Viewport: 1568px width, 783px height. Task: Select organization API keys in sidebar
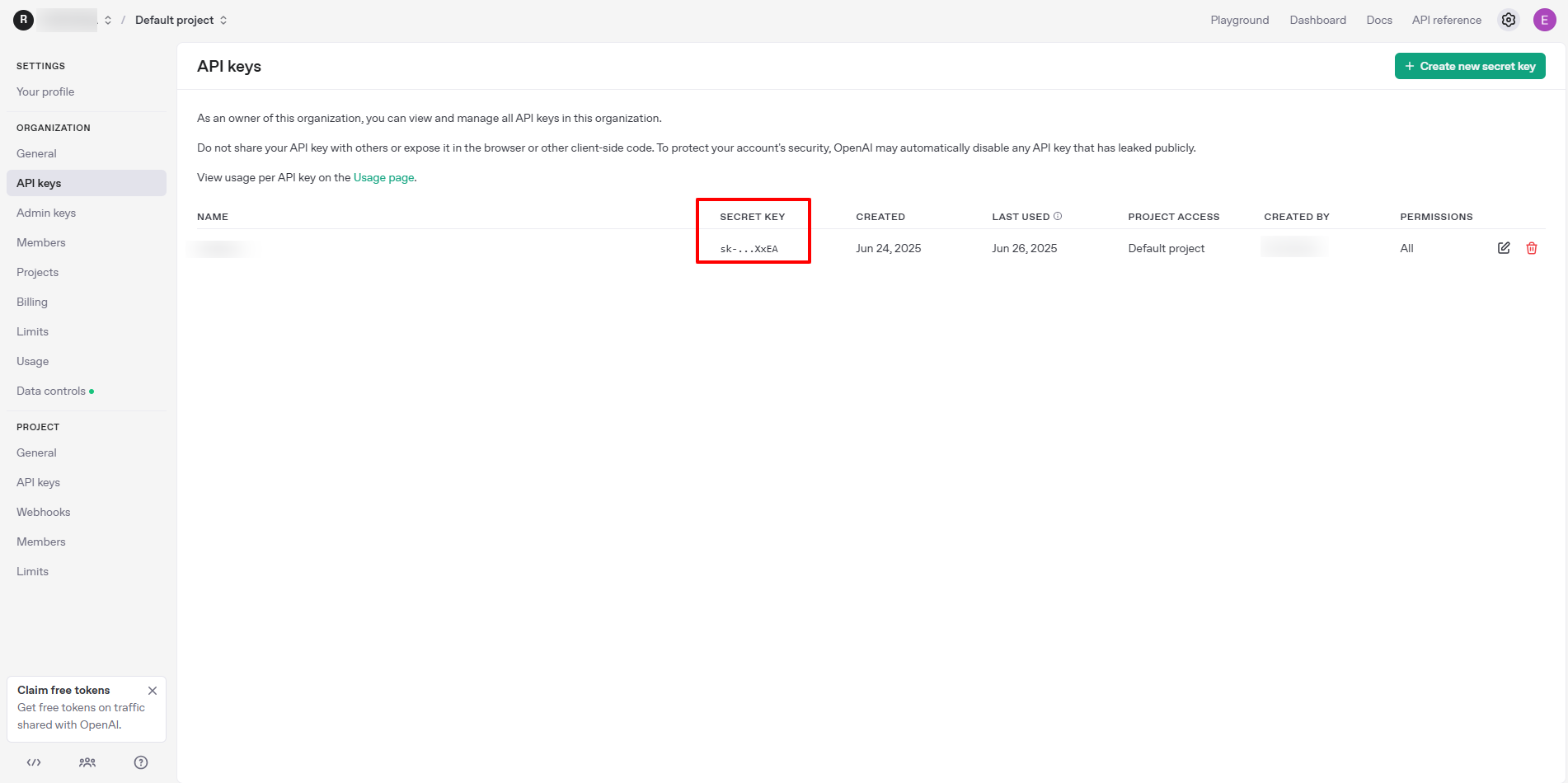click(x=87, y=183)
